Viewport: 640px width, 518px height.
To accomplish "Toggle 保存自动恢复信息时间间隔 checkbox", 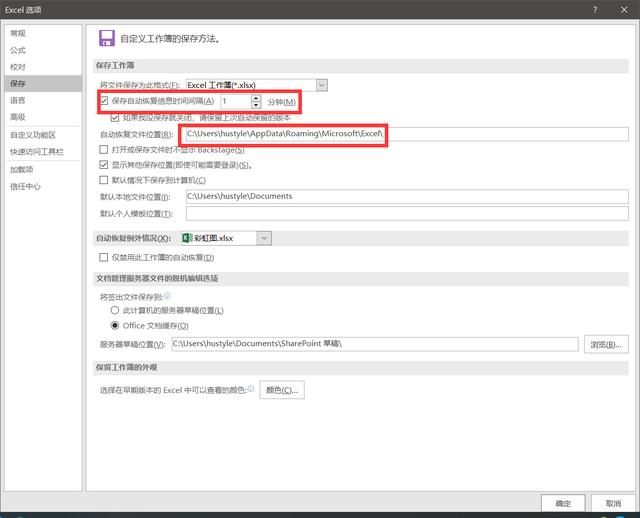I will click(104, 101).
